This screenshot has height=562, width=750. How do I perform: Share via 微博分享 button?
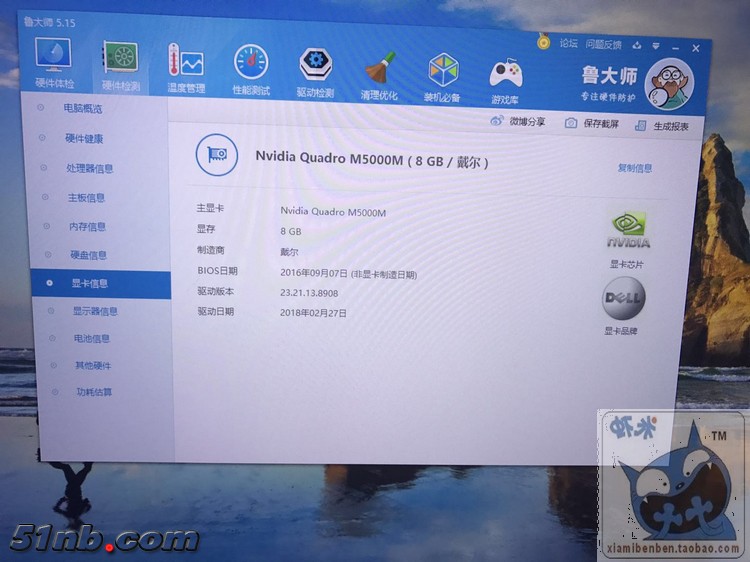tap(518, 121)
